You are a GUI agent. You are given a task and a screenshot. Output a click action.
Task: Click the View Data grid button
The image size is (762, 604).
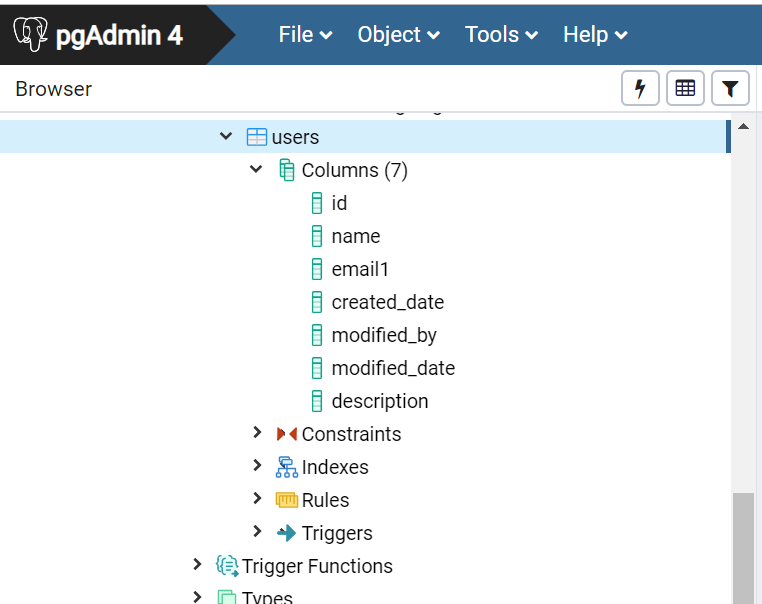(x=685, y=88)
